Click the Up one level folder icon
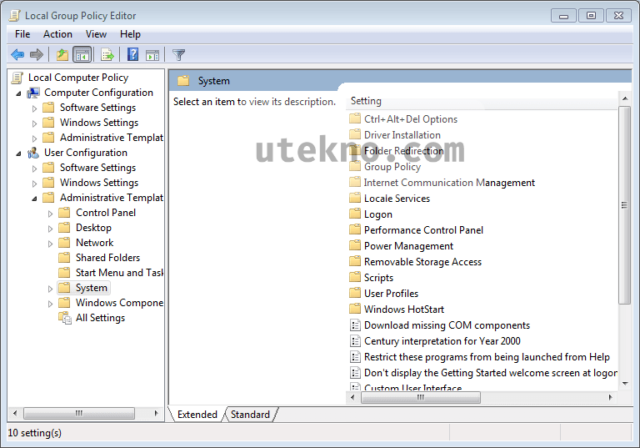 point(62,54)
